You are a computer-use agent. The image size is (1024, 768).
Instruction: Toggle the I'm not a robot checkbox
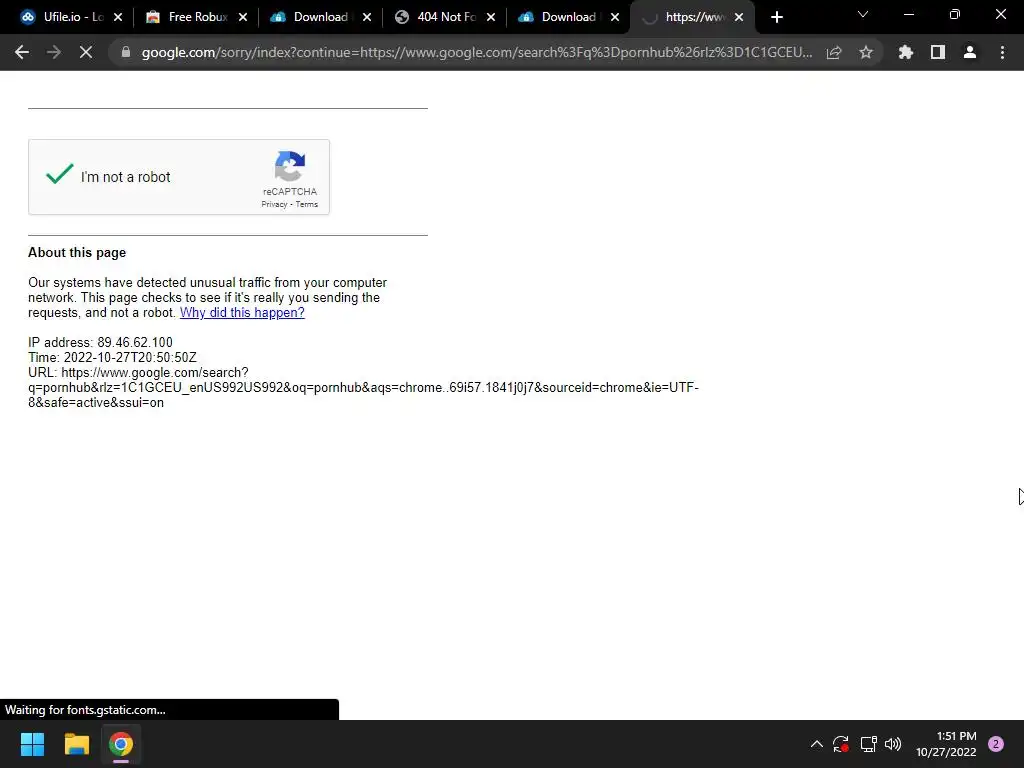tap(59, 174)
